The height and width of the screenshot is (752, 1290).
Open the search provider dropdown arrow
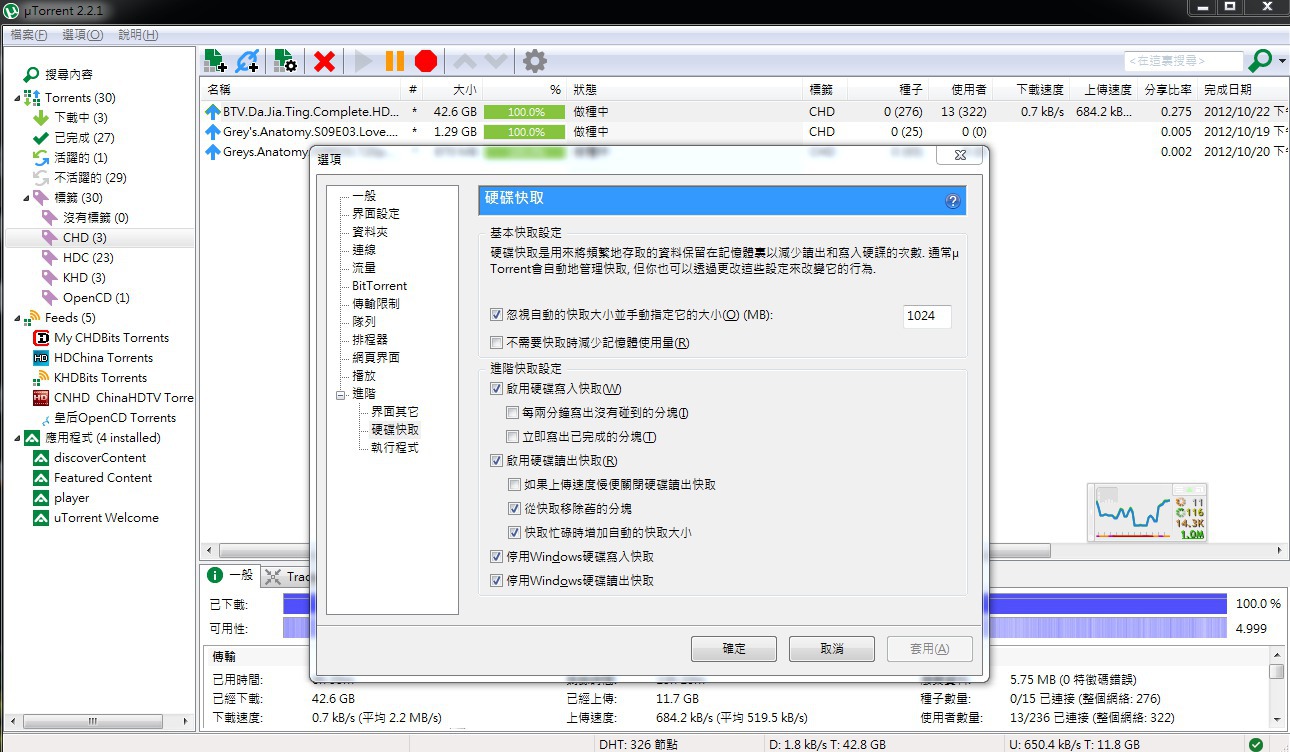coord(1281,61)
